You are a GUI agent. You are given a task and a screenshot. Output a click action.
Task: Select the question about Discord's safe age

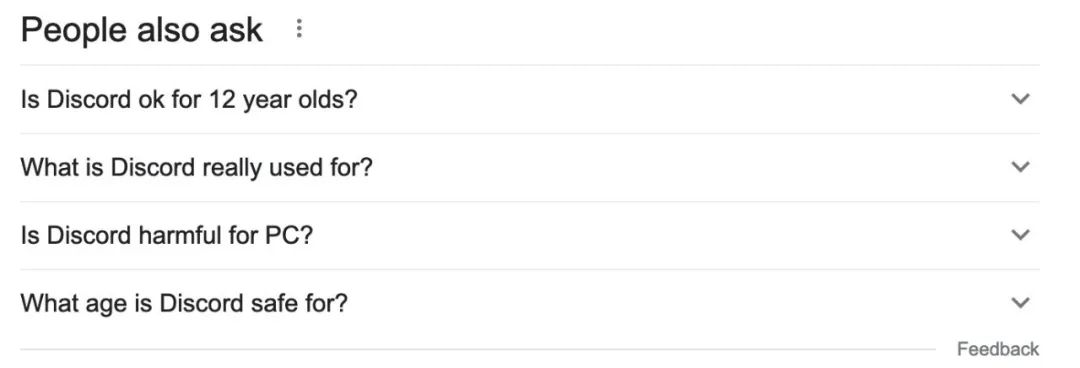click(x=184, y=303)
